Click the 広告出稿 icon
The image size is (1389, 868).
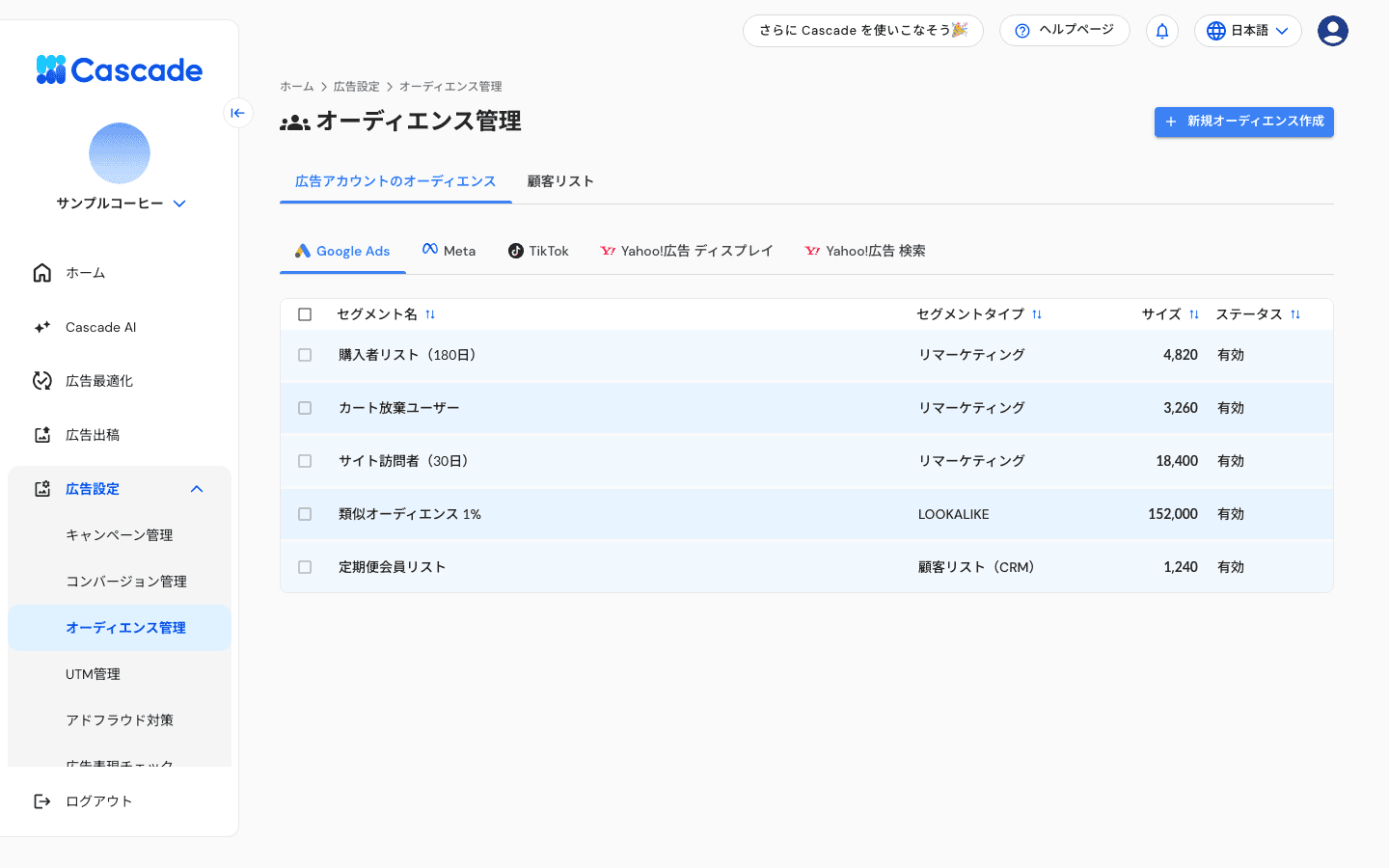tap(42, 435)
